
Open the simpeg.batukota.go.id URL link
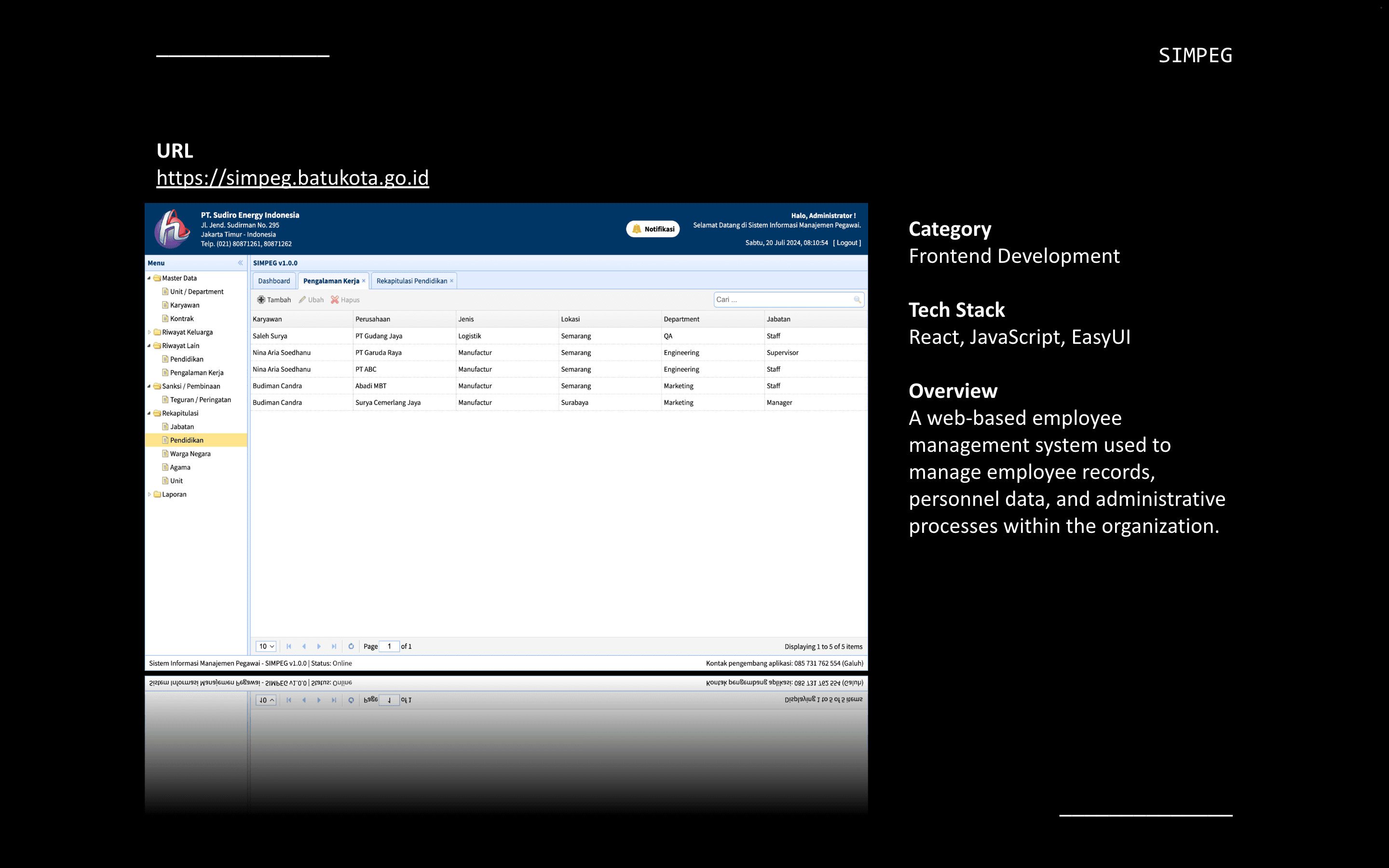click(293, 178)
